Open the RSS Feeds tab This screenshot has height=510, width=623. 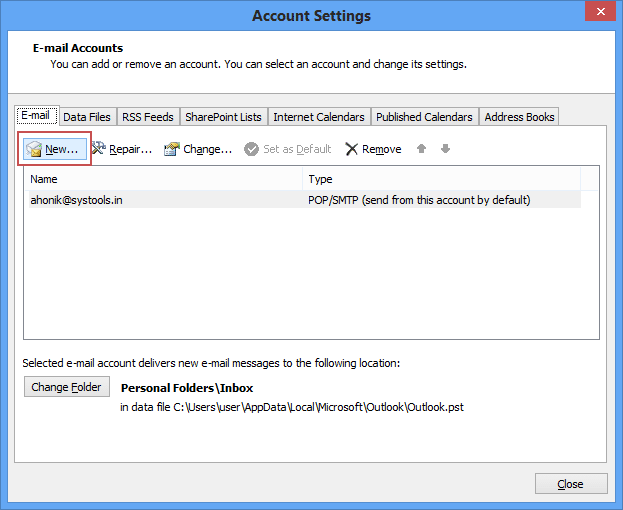pos(148,117)
